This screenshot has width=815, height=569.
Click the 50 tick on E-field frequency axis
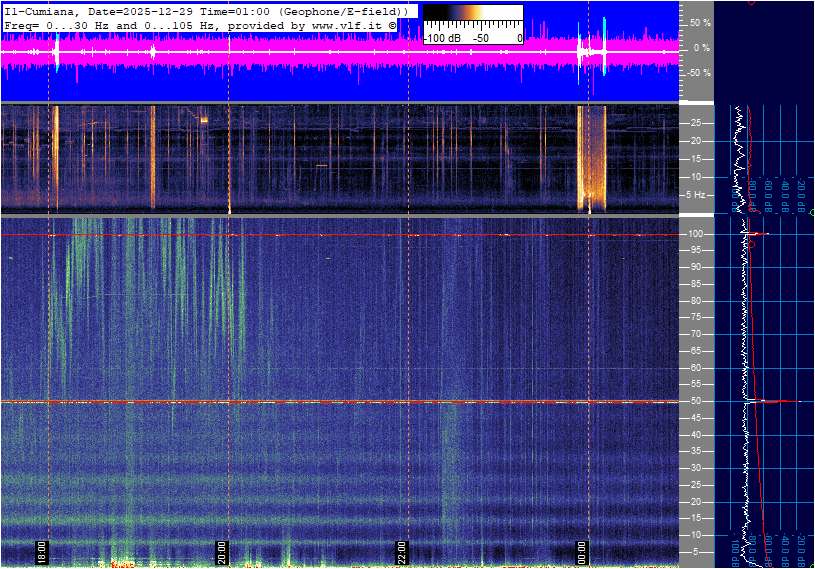point(696,401)
